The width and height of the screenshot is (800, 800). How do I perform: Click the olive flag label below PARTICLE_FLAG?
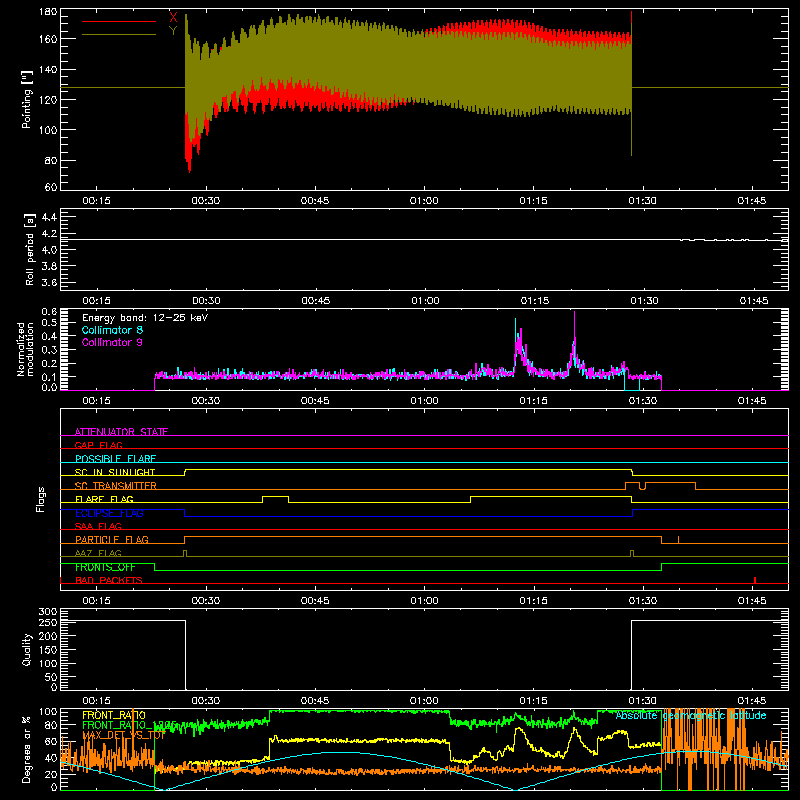[x=98, y=553]
